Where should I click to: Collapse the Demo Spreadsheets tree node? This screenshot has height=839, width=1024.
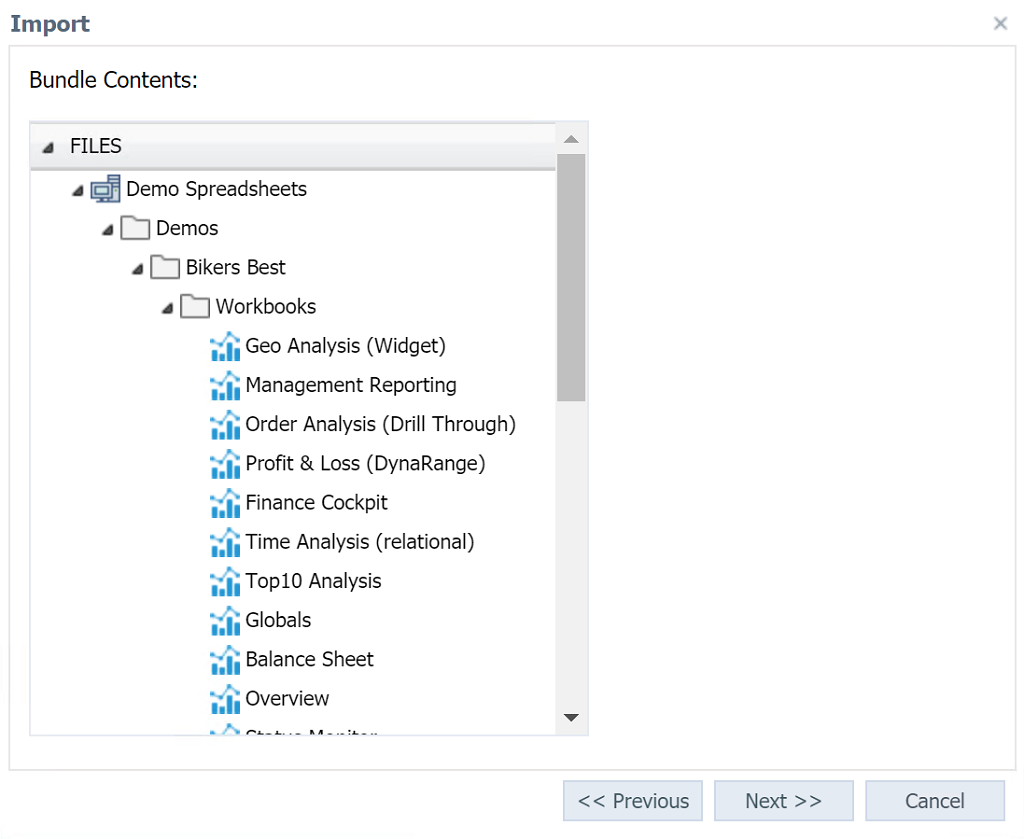click(78, 191)
